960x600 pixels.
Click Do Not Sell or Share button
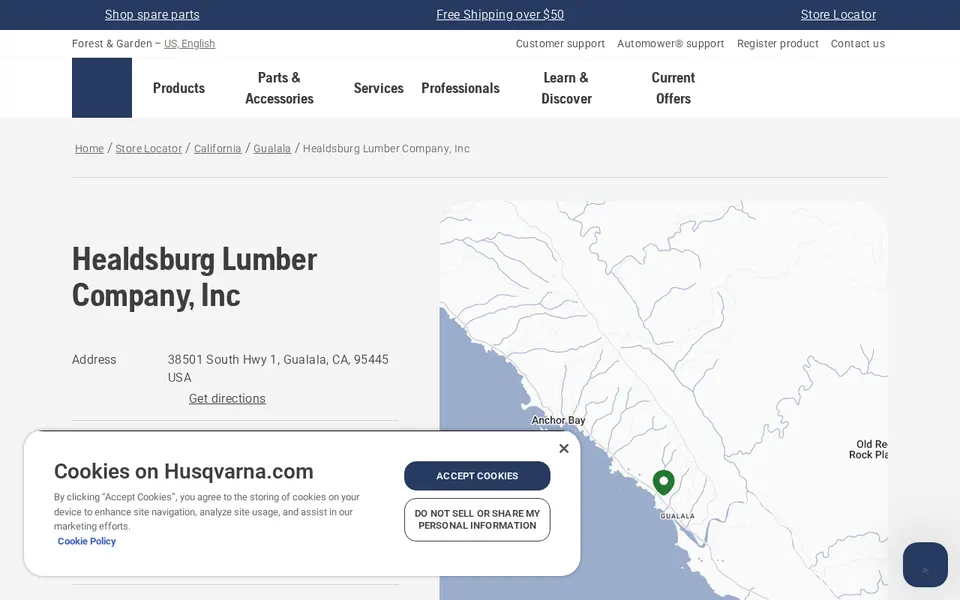click(x=477, y=520)
